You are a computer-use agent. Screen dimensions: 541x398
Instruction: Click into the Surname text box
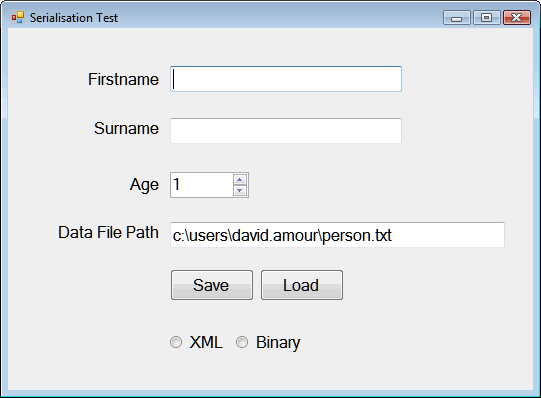[286, 131]
